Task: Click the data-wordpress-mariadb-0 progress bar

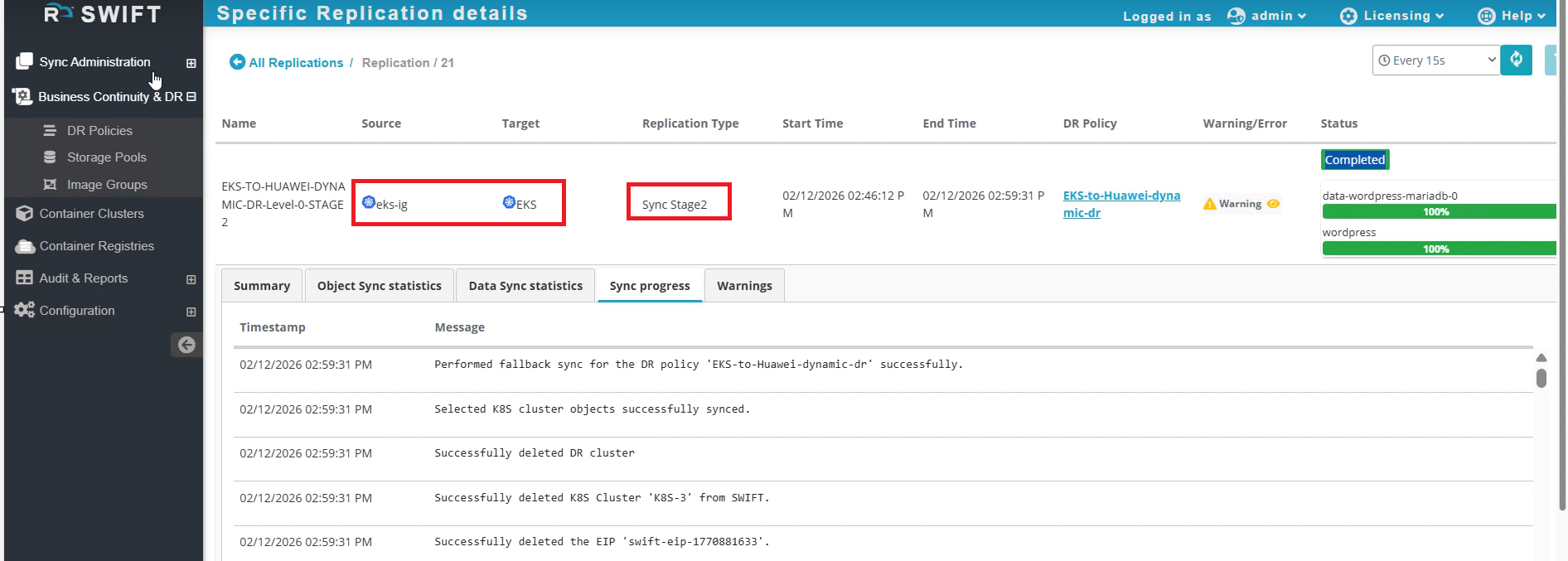Action: [x=1439, y=212]
